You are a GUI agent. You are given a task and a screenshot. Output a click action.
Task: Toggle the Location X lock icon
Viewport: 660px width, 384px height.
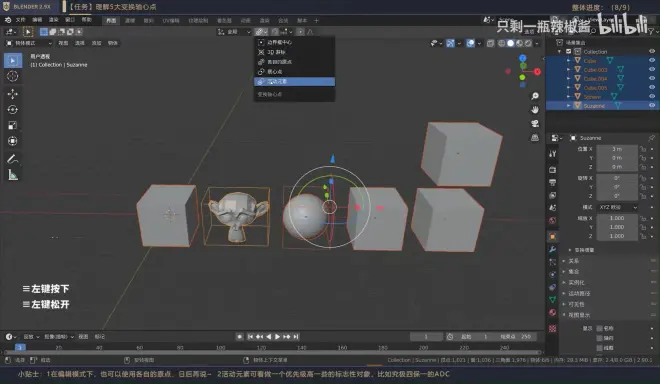pos(643,149)
